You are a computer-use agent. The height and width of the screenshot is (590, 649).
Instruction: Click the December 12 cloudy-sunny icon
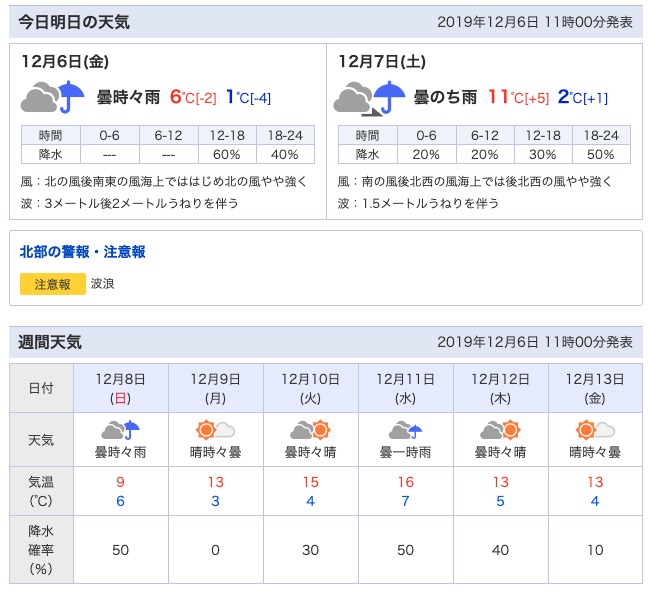500,431
